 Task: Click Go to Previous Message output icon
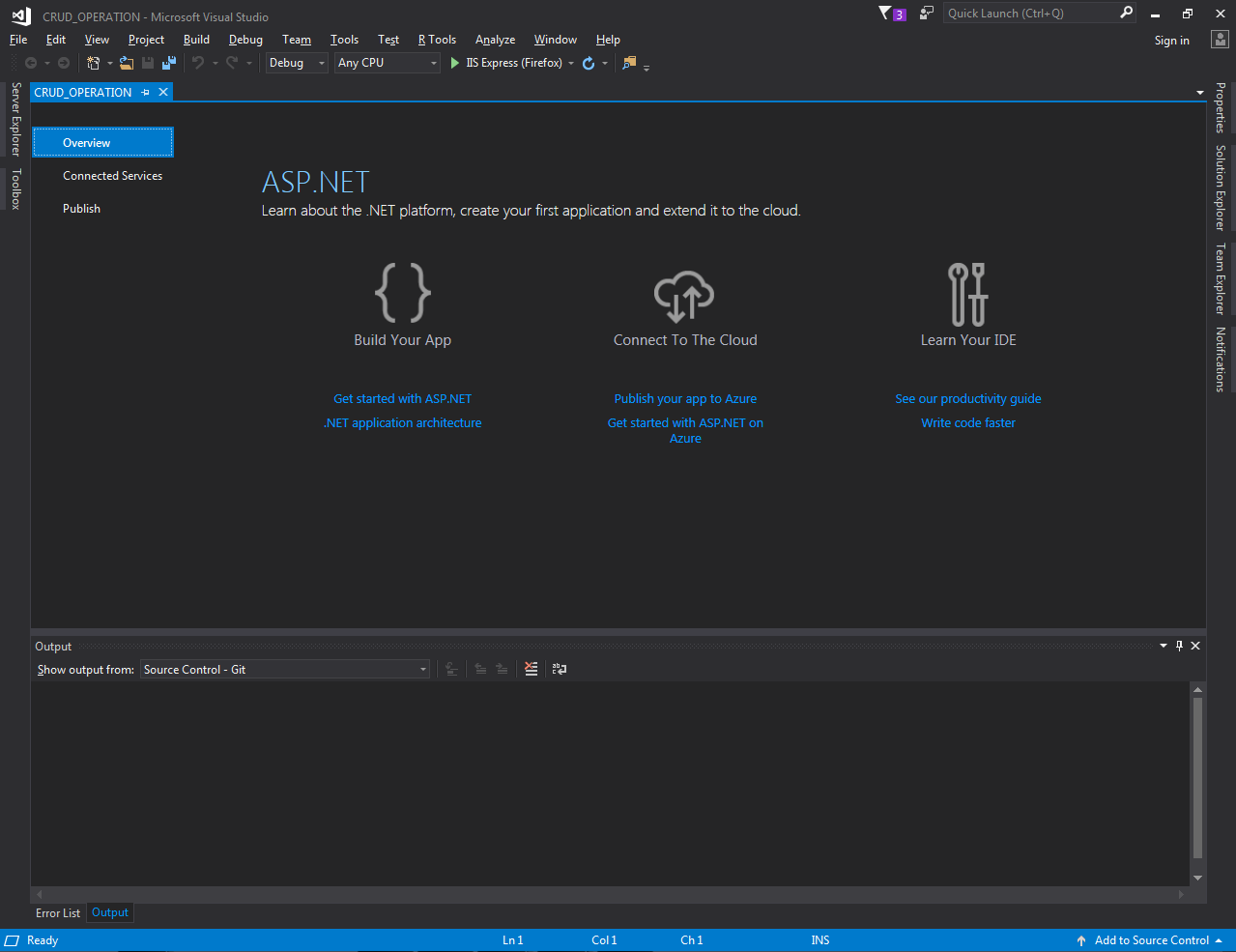pos(480,669)
